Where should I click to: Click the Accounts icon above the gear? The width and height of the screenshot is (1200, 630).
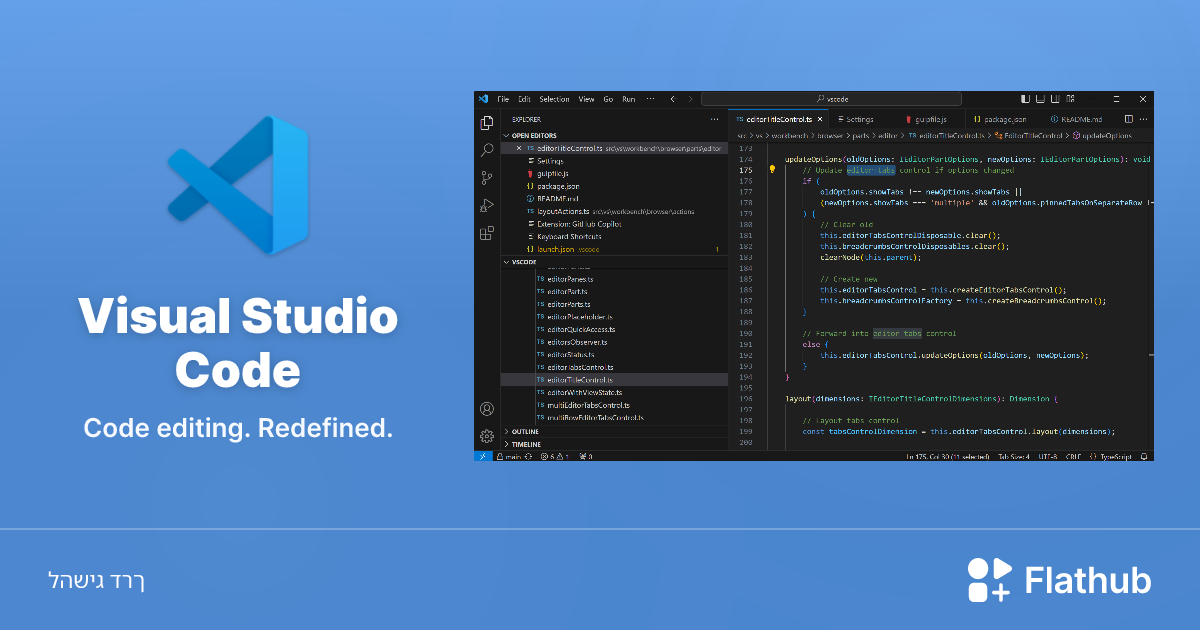[x=485, y=408]
